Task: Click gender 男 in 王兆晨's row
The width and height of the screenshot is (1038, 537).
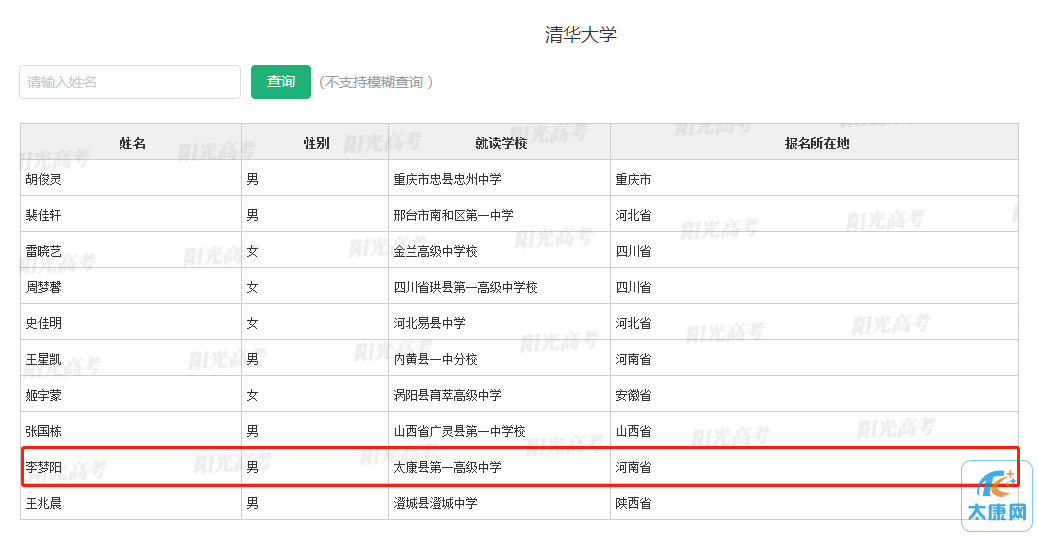Action: [252, 503]
